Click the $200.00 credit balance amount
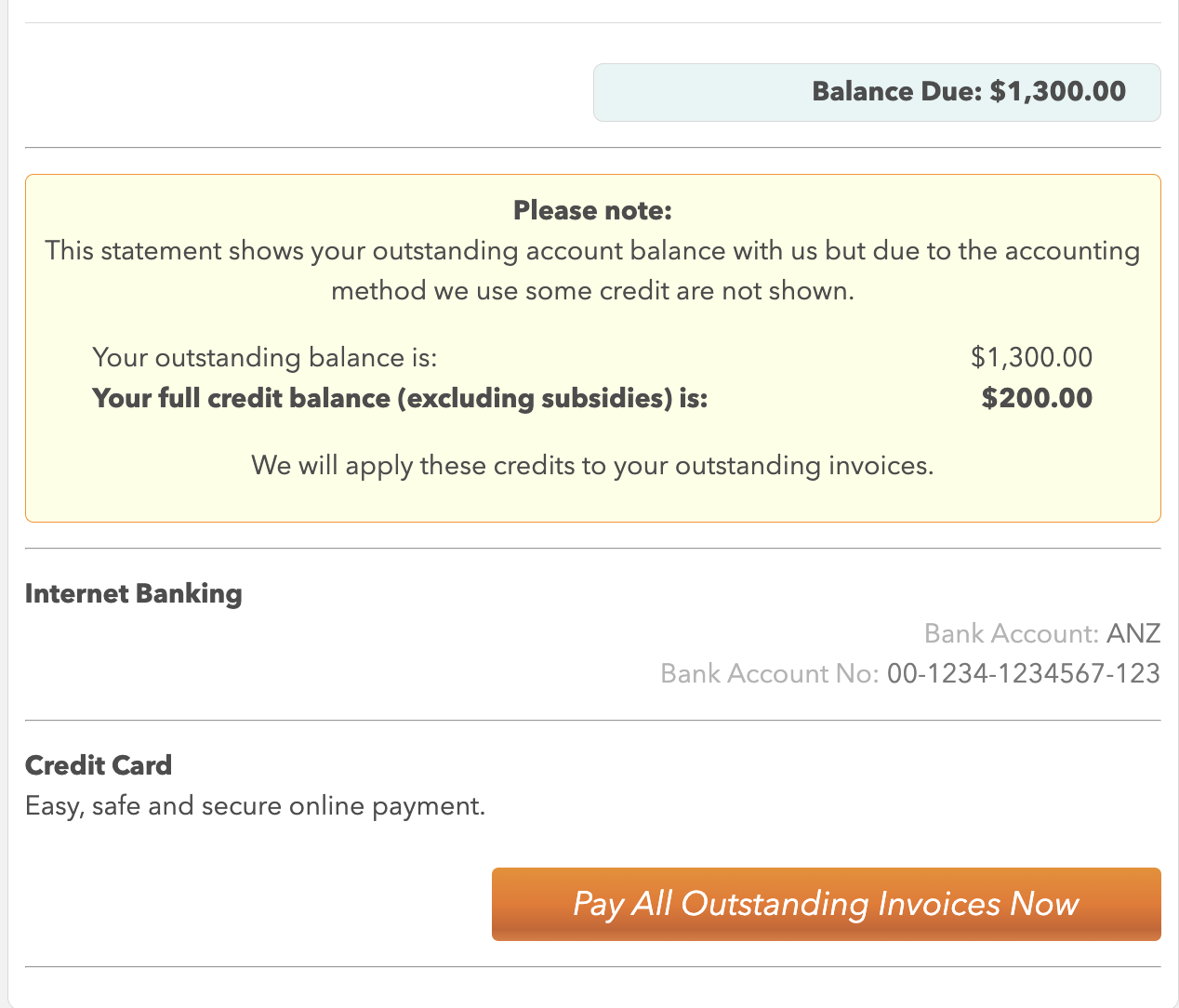The height and width of the screenshot is (1008, 1179). pyautogui.click(x=1037, y=398)
